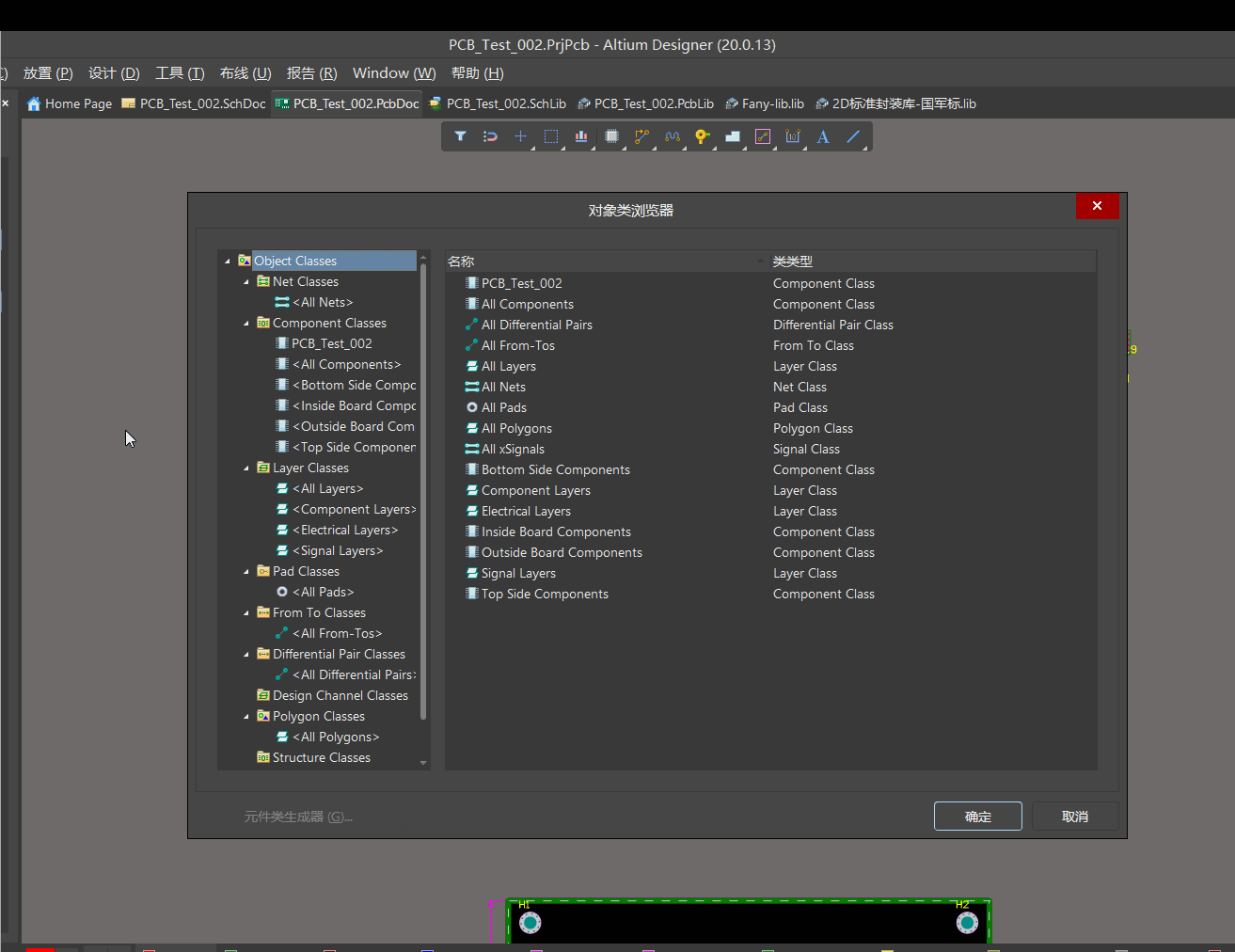Collapse the Layer Classes node

(246, 468)
